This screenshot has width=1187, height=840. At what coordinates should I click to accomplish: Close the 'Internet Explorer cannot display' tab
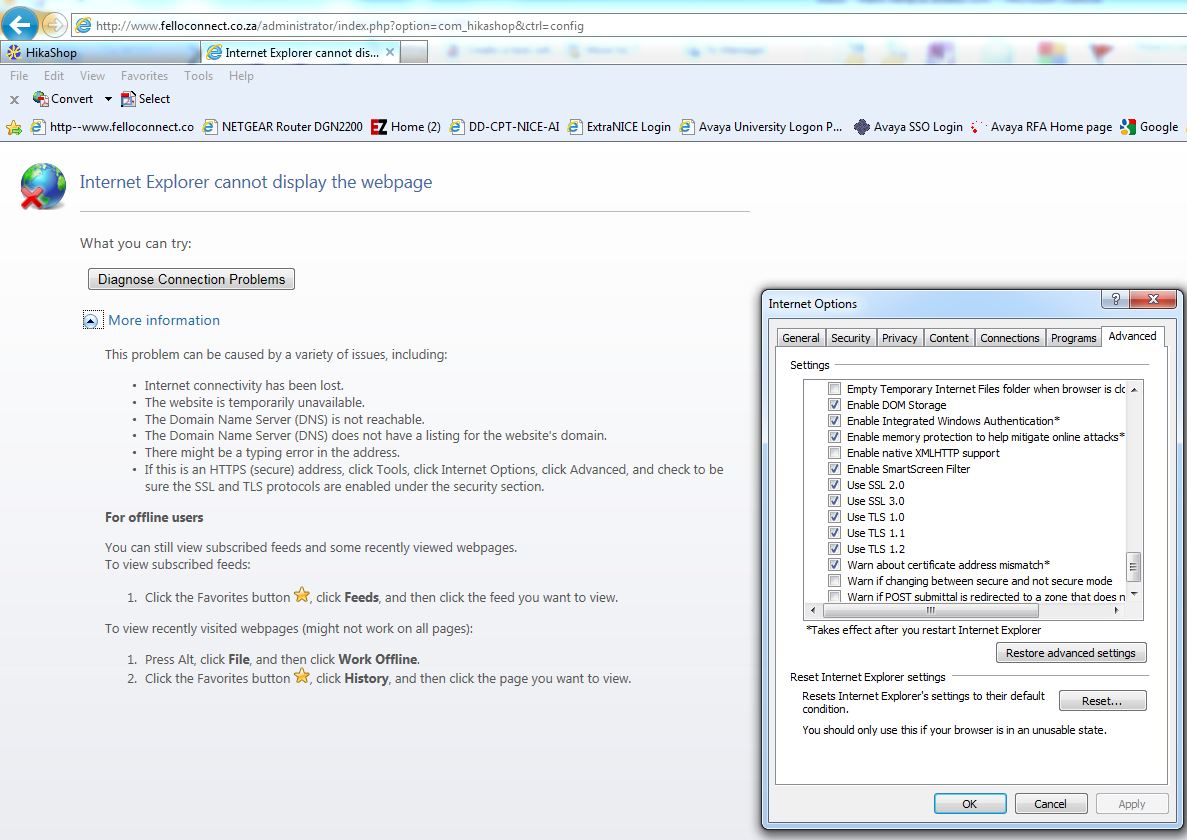click(x=390, y=52)
